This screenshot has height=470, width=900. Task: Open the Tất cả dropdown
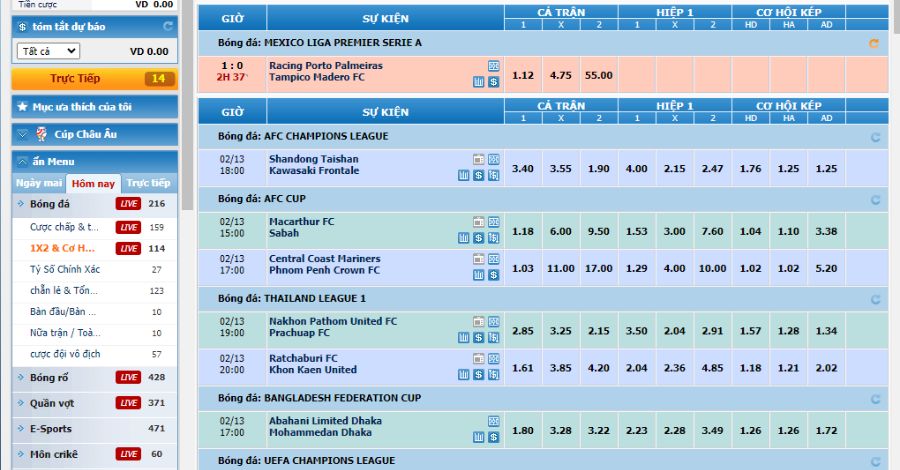[48, 51]
